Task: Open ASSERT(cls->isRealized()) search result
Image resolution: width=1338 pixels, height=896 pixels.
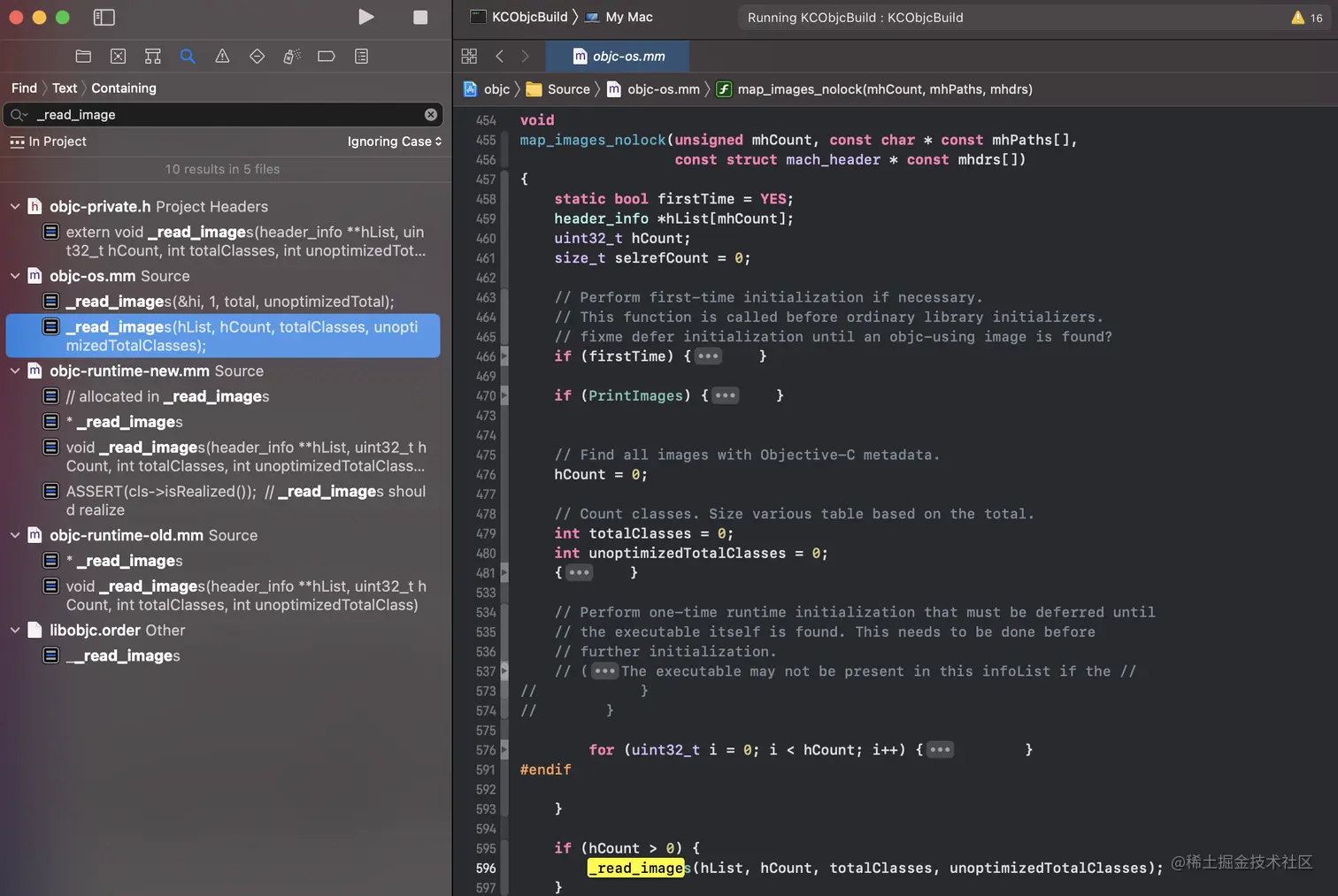Action: (235, 501)
